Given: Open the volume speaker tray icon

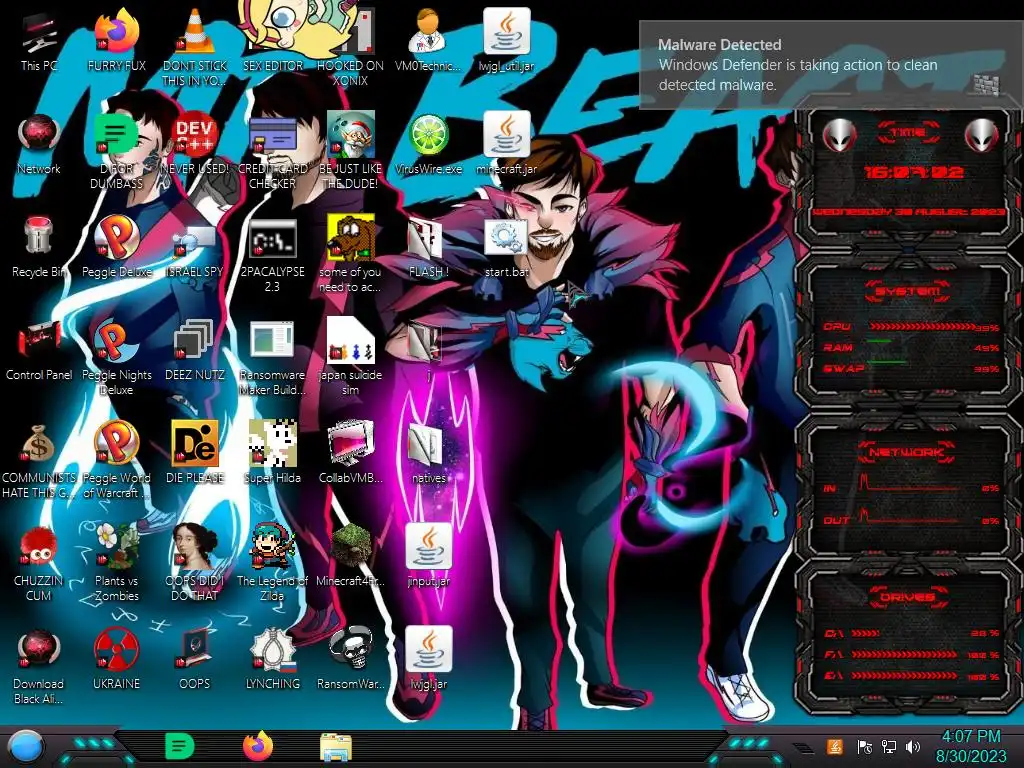Looking at the screenshot, I should pyautogui.click(x=913, y=746).
